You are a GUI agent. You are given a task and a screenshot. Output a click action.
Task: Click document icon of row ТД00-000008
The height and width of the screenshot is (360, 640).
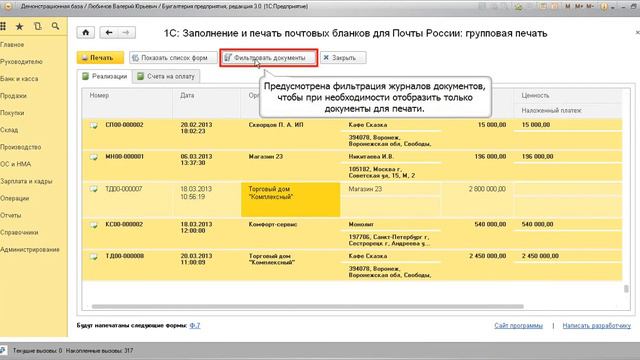pos(94,257)
